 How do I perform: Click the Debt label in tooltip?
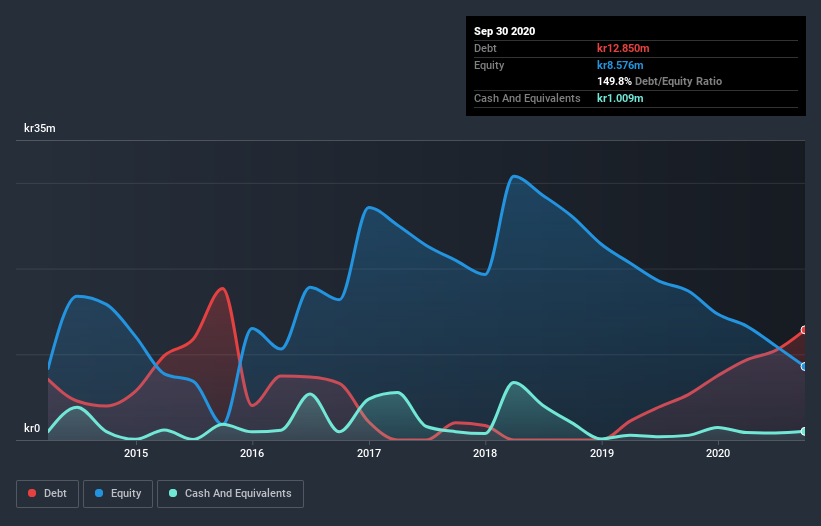click(485, 48)
